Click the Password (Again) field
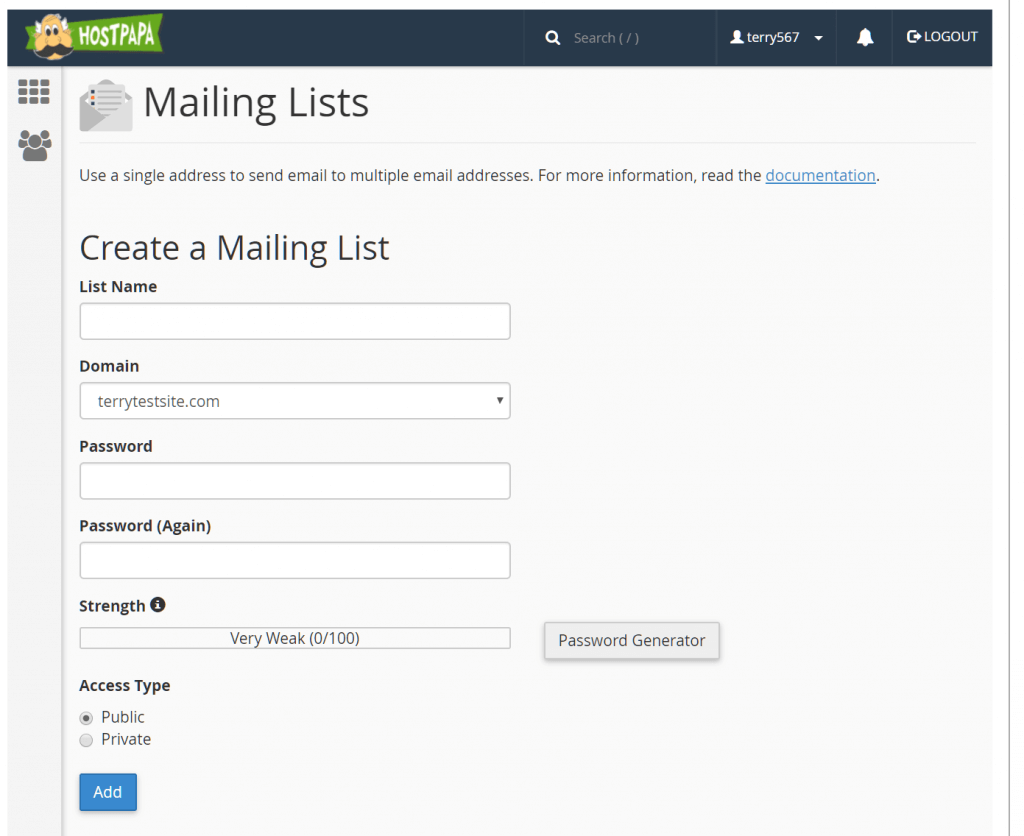 tap(295, 560)
